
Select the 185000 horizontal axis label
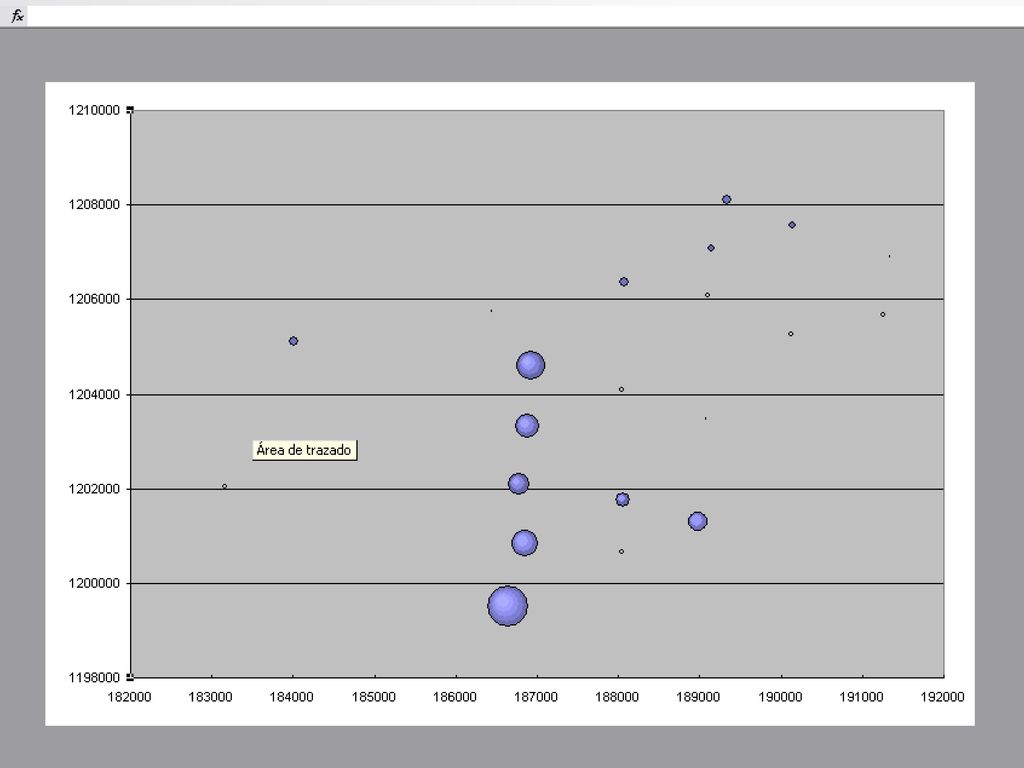point(374,697)
